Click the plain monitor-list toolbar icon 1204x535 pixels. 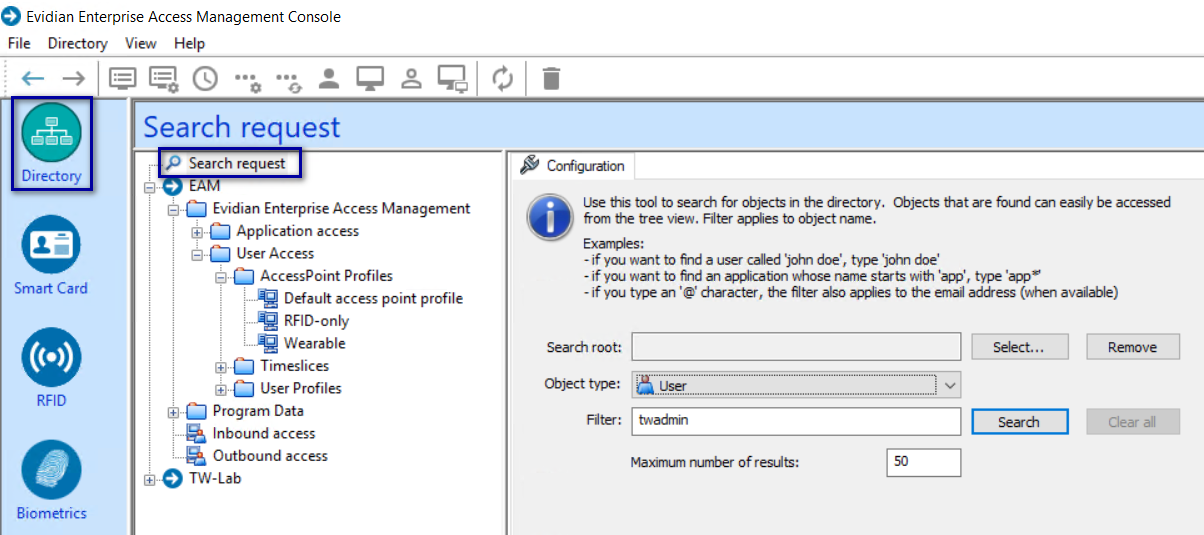(122, 78)
